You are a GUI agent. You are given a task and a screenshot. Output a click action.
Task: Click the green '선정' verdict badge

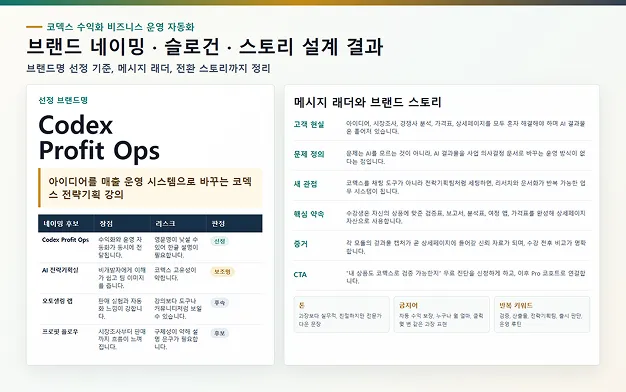coord(220,241)
